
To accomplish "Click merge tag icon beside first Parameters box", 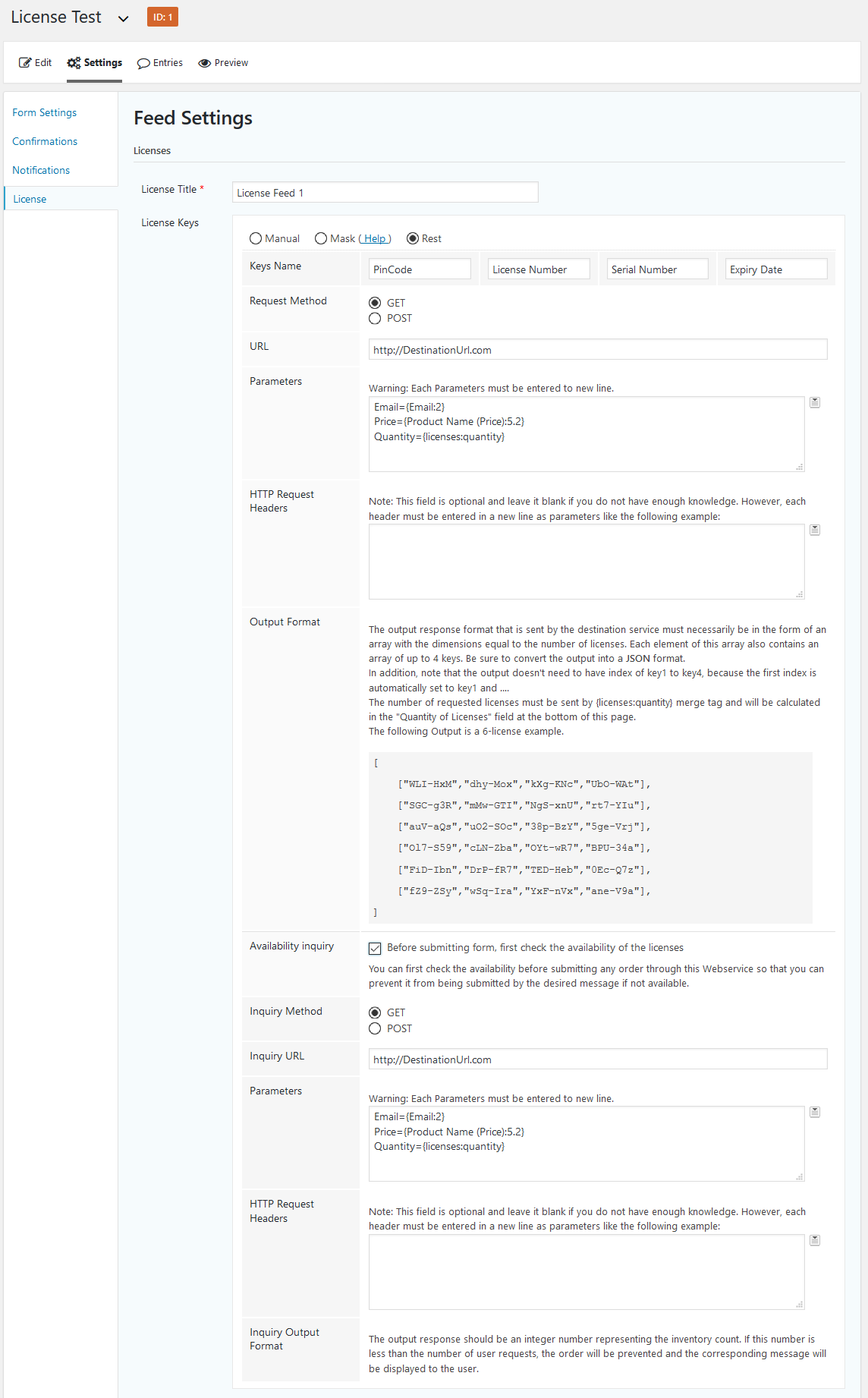I will click(814, 402).
